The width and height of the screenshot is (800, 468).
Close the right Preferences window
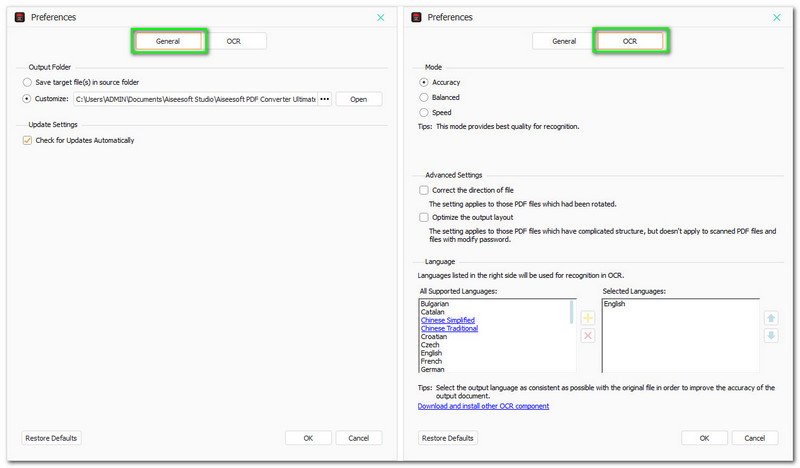pyautogui.click(x=777, y=17)
